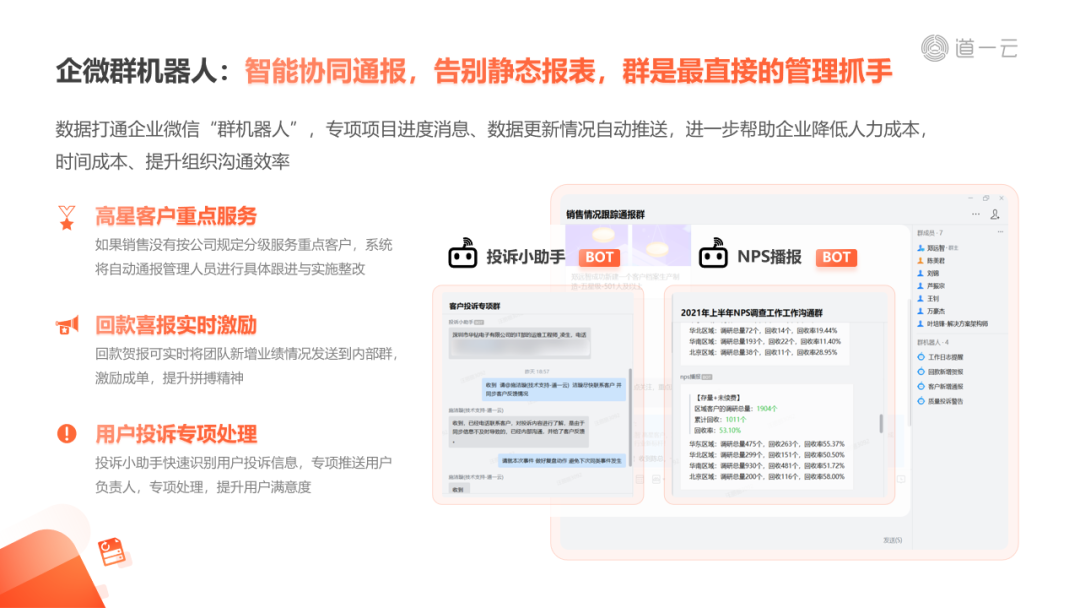Click the 发送(S) send button
The width and height of the screenshot is (1080, 608).
tap(893, 541)
